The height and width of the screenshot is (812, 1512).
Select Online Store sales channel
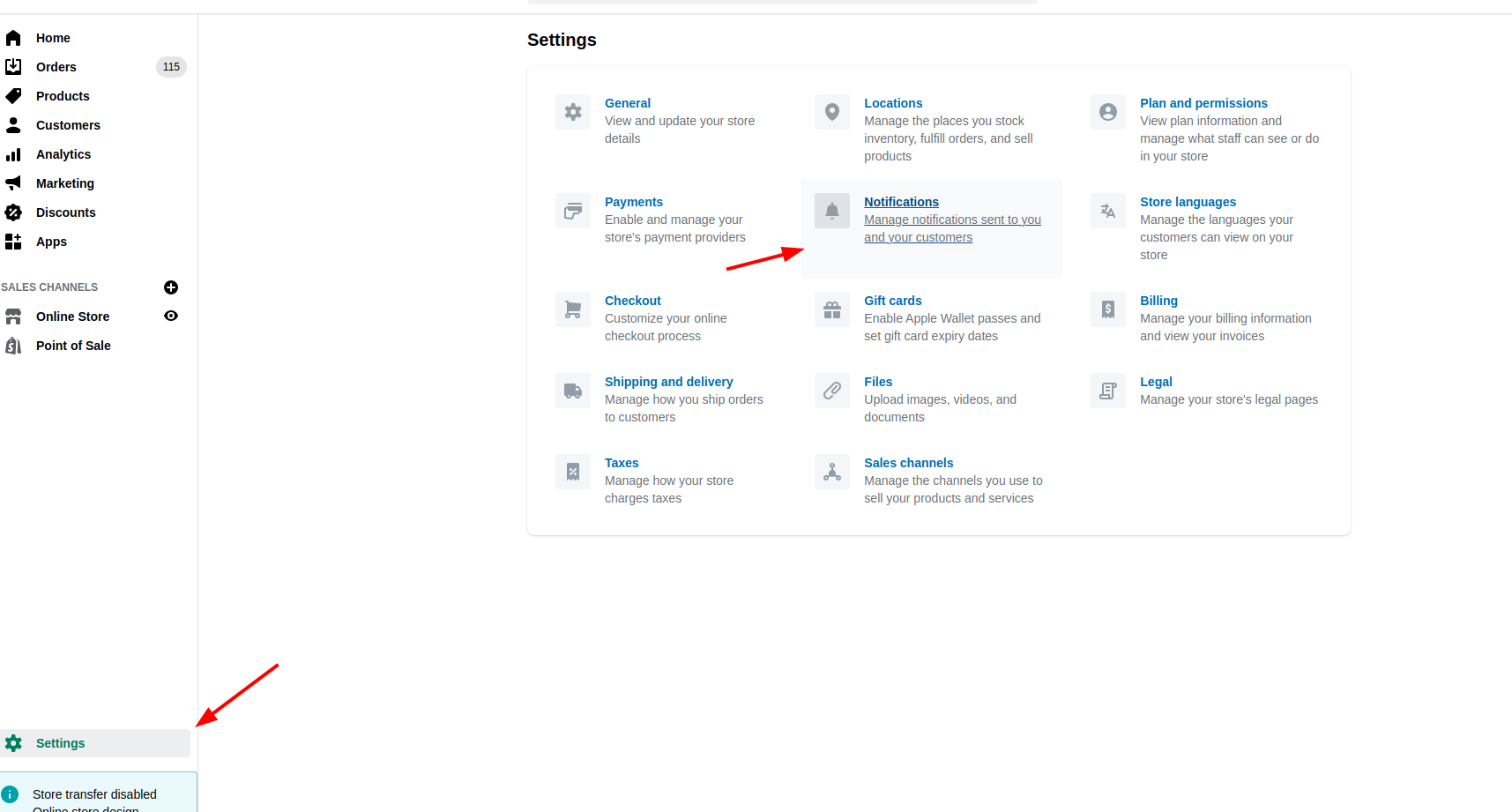click(72, 317)
